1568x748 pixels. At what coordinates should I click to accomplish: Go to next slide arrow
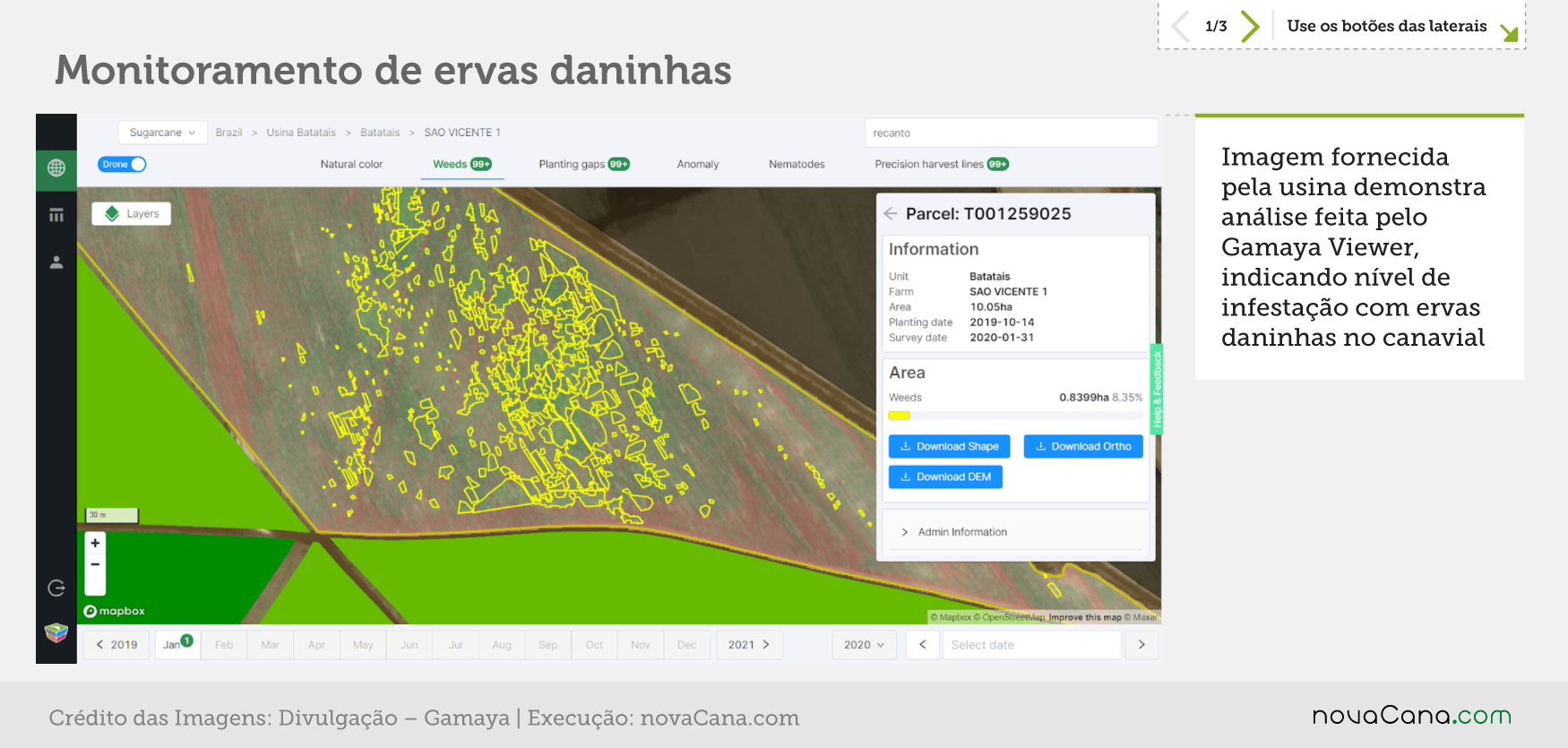1250,26
